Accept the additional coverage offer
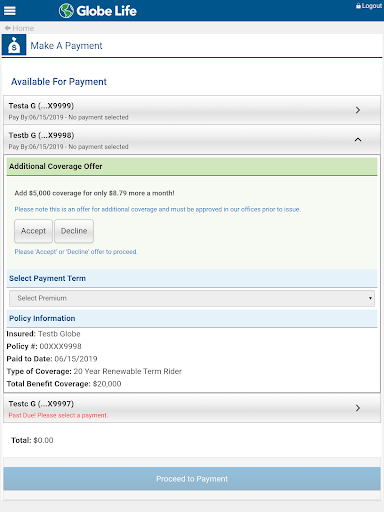This screenshot has height=512, width=384. click(x=33, y=231)
